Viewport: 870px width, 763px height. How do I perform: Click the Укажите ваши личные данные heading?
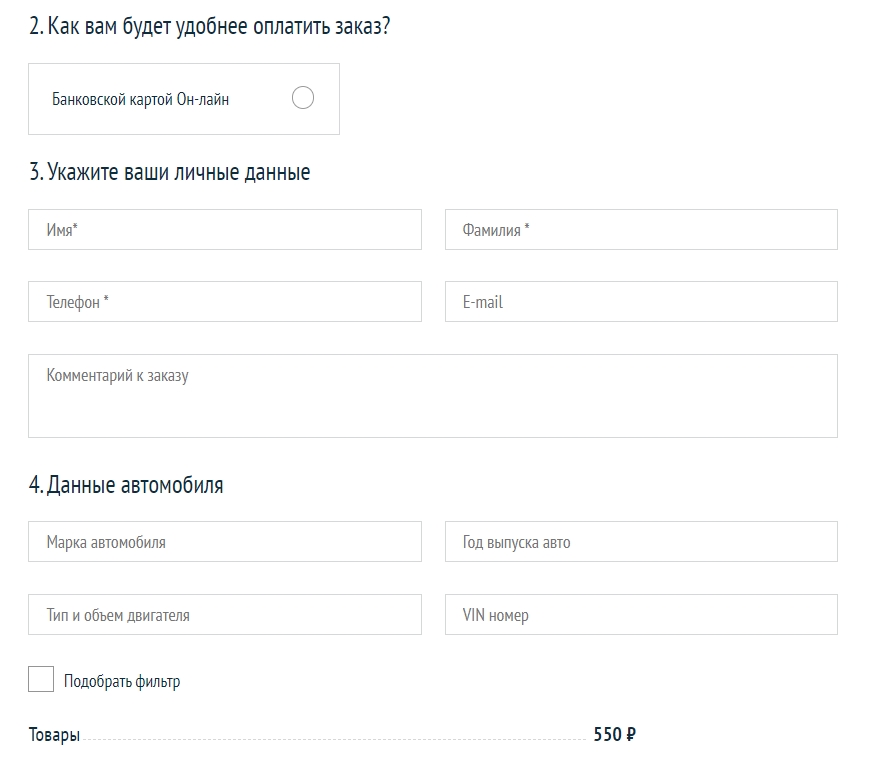(169, 172)
